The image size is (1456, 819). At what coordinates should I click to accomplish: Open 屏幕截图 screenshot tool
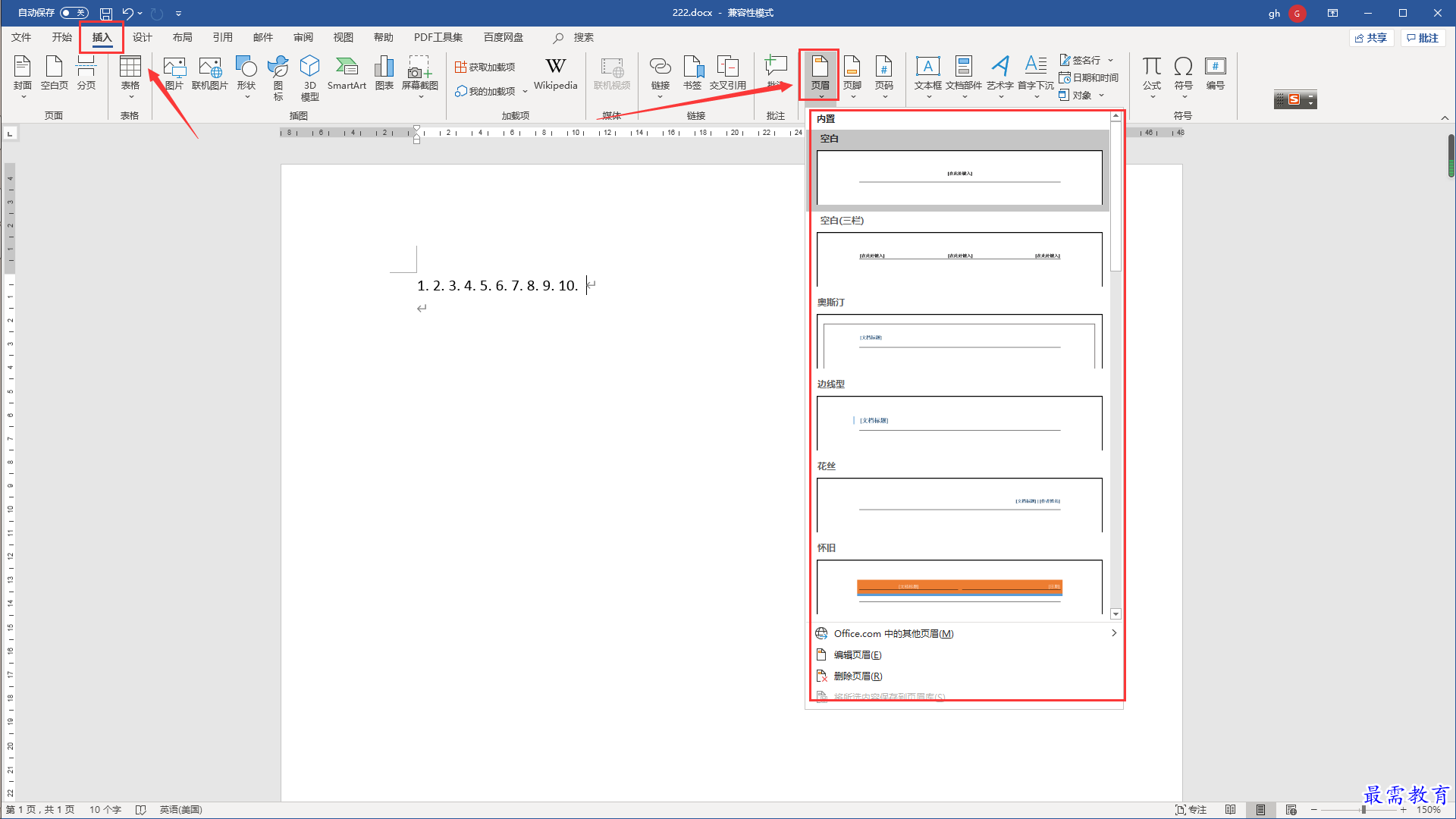420,77
